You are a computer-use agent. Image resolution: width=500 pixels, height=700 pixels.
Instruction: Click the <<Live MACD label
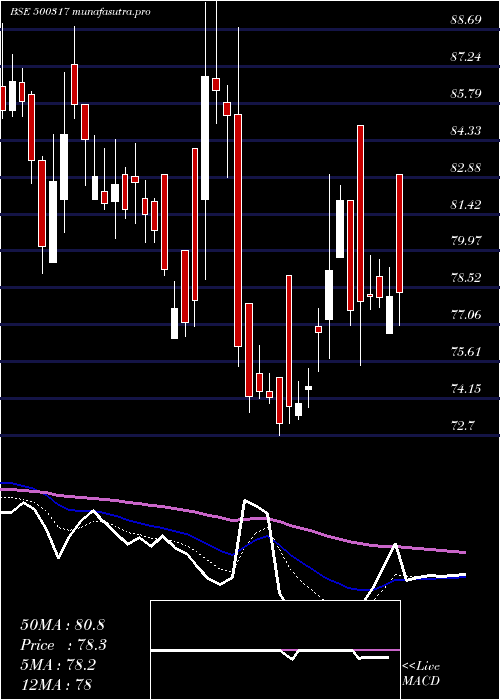tap(421, 673)
